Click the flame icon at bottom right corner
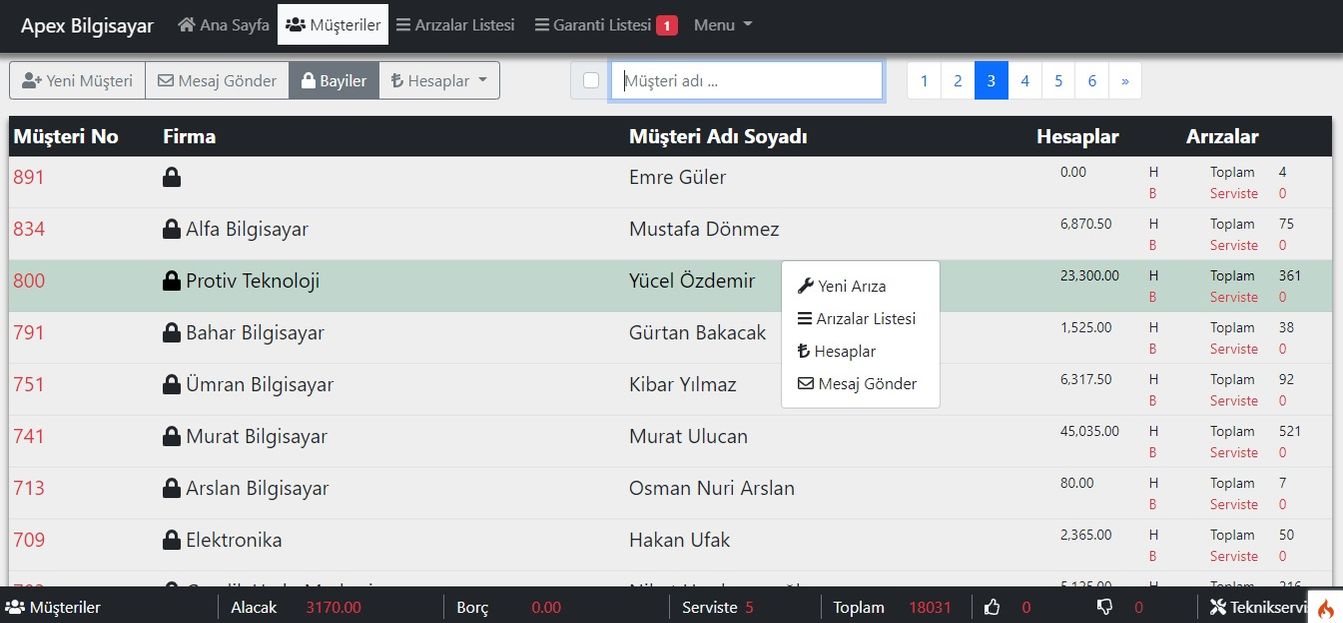The width and height of the screenshot is (1343, 623). (x=1326, y=607)
